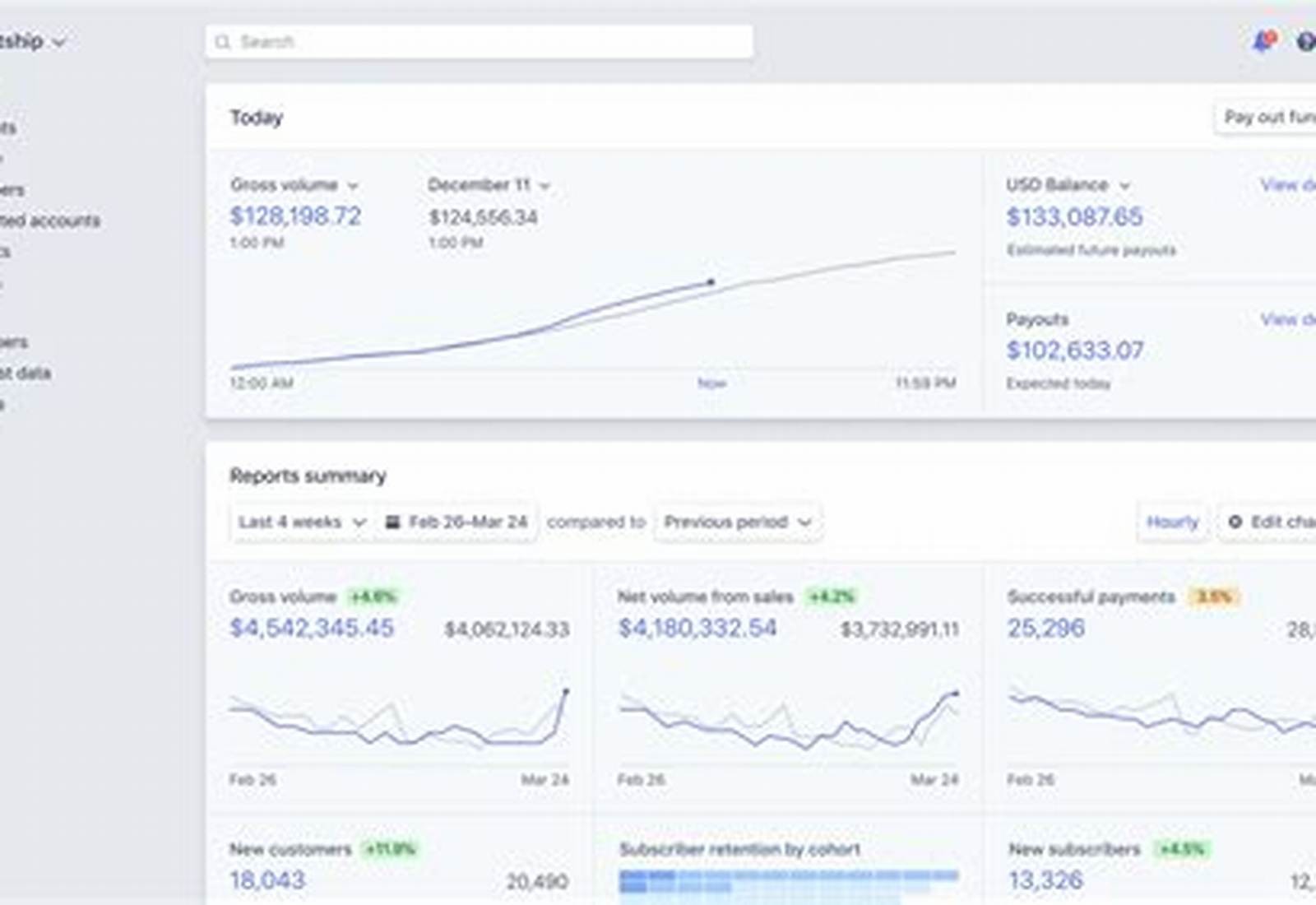Focus the Search input field
Screen dimensions: 1316x905
[x=480, y=42]
